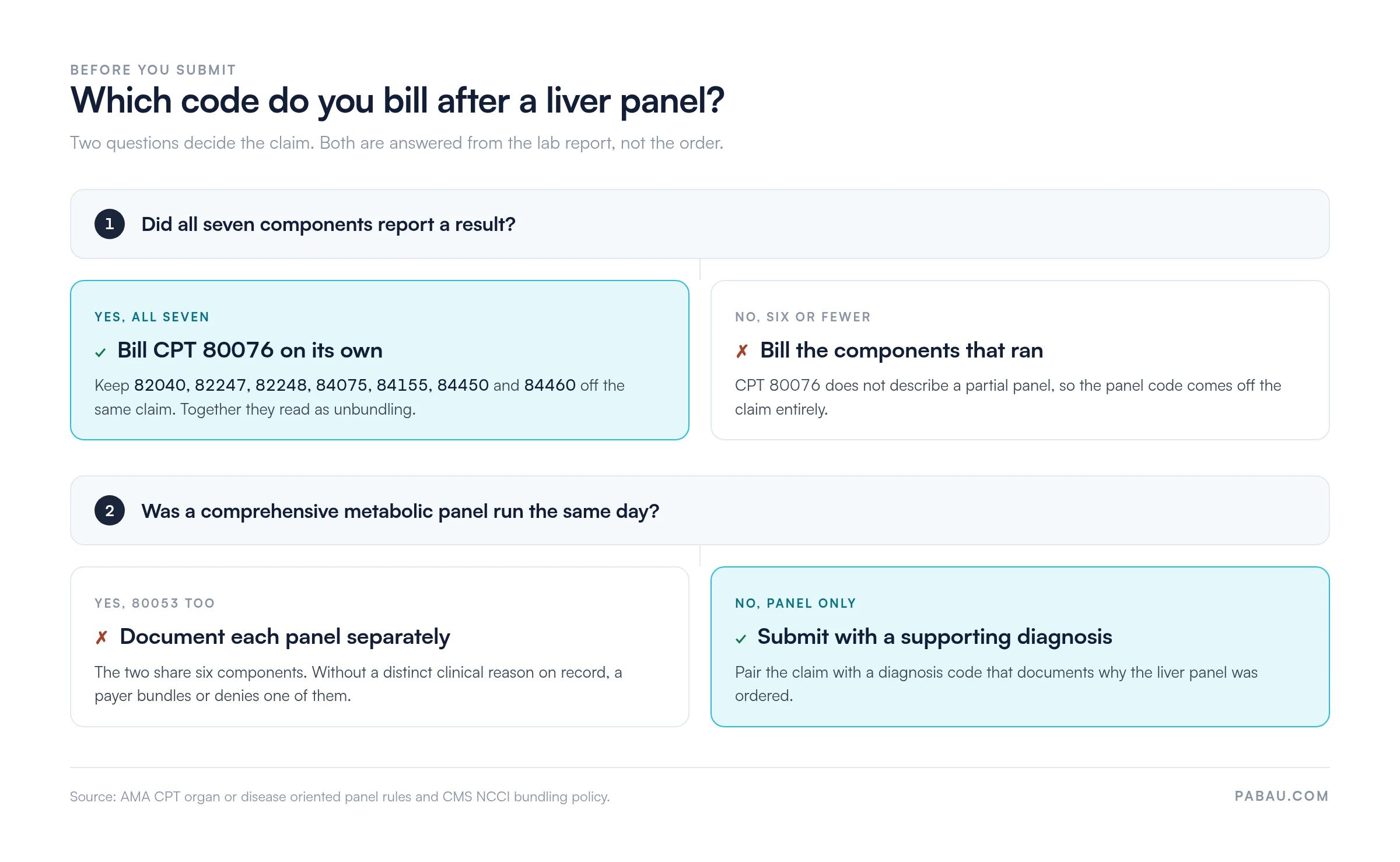The image size is (1400, 862).
Task: Click the AMA CPT source footnote
Action: 340,797
